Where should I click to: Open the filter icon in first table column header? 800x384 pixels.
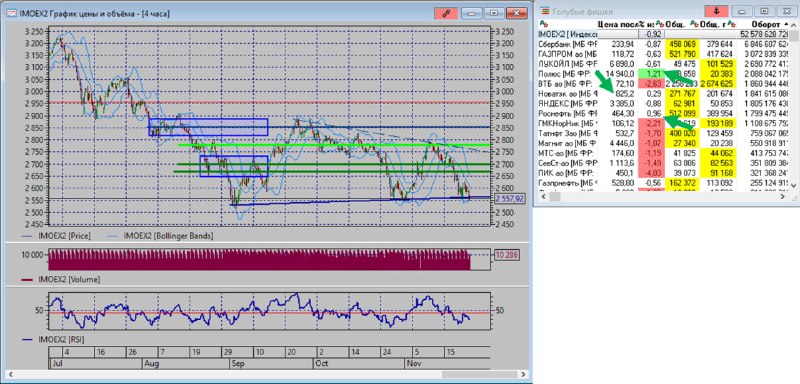pos(544,24)
